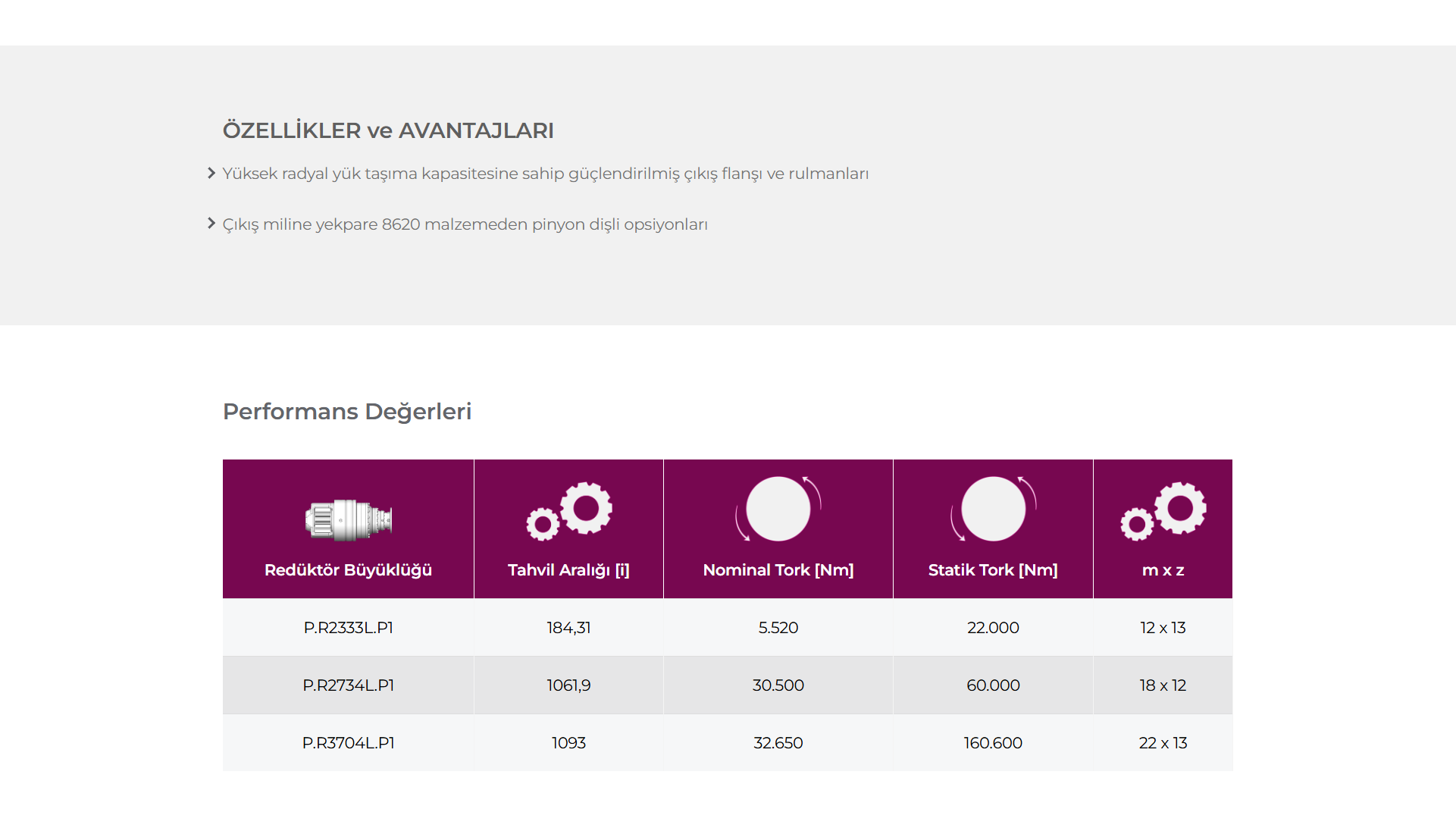Click the 12 x 13 cell
The height and width of the screenshot is (828, 1456).
[x=1163, y=628]
